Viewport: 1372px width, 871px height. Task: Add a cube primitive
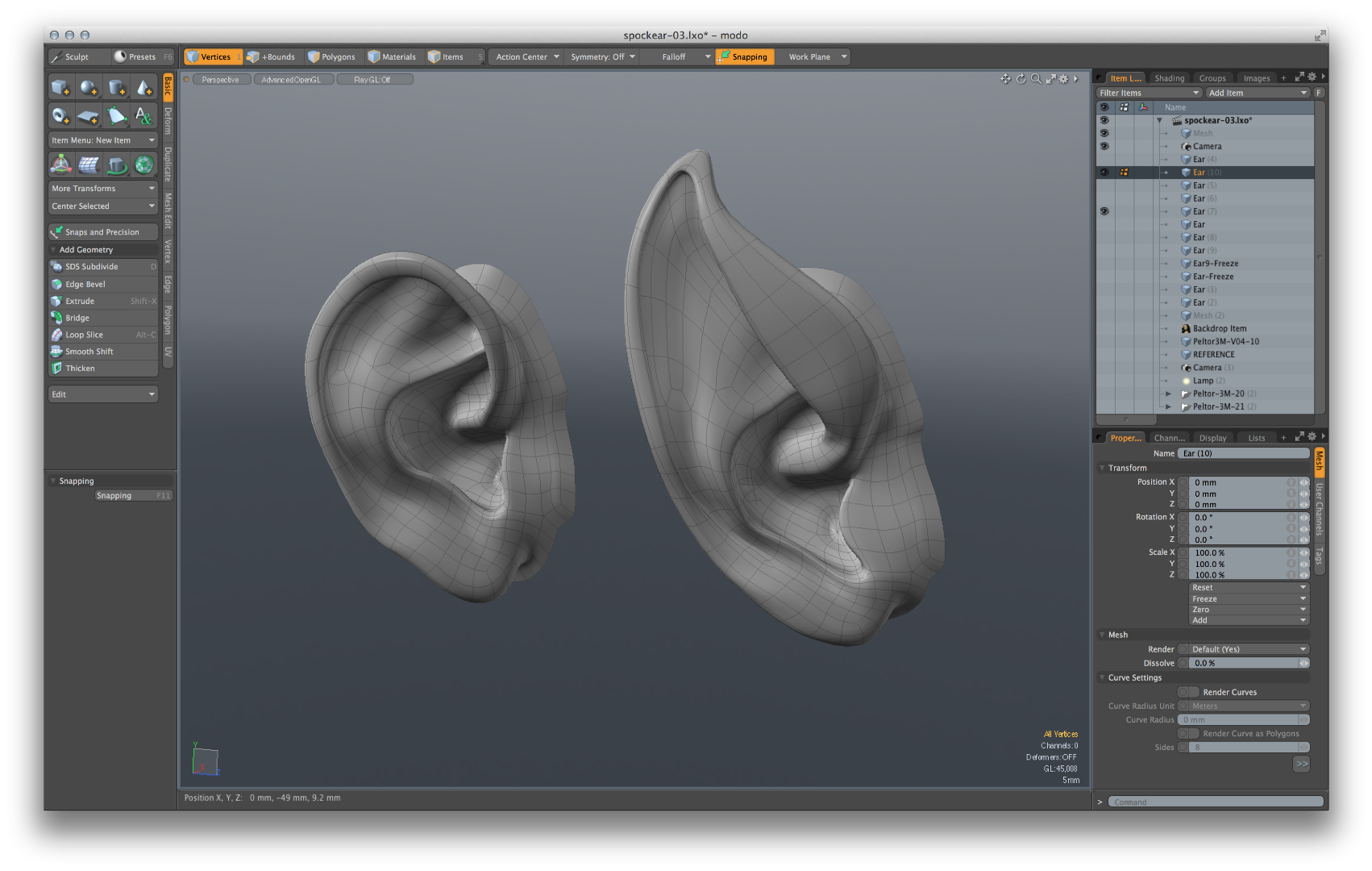coord(61,88)
